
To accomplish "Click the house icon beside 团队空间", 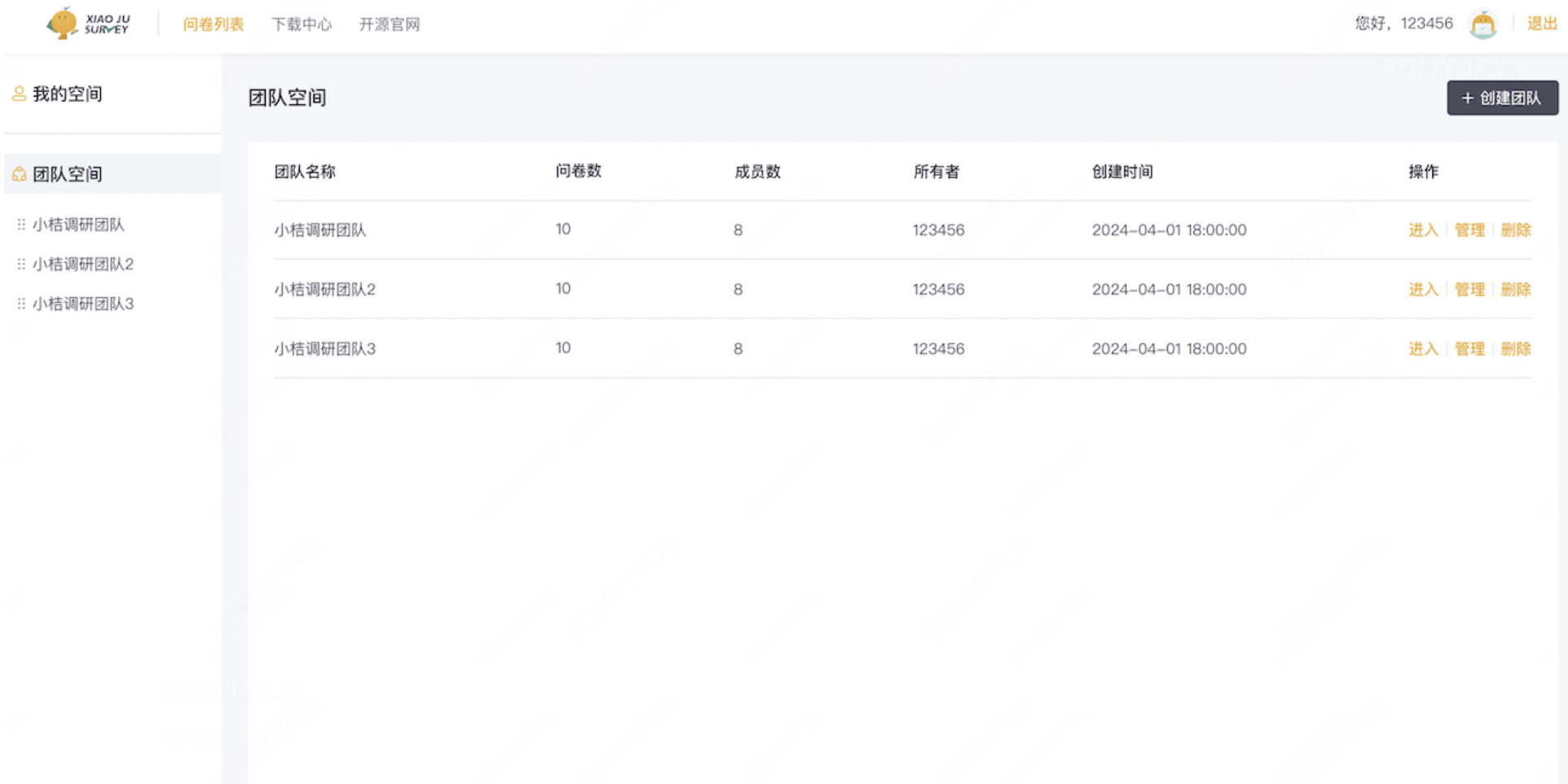I will (x=18, y=173).
